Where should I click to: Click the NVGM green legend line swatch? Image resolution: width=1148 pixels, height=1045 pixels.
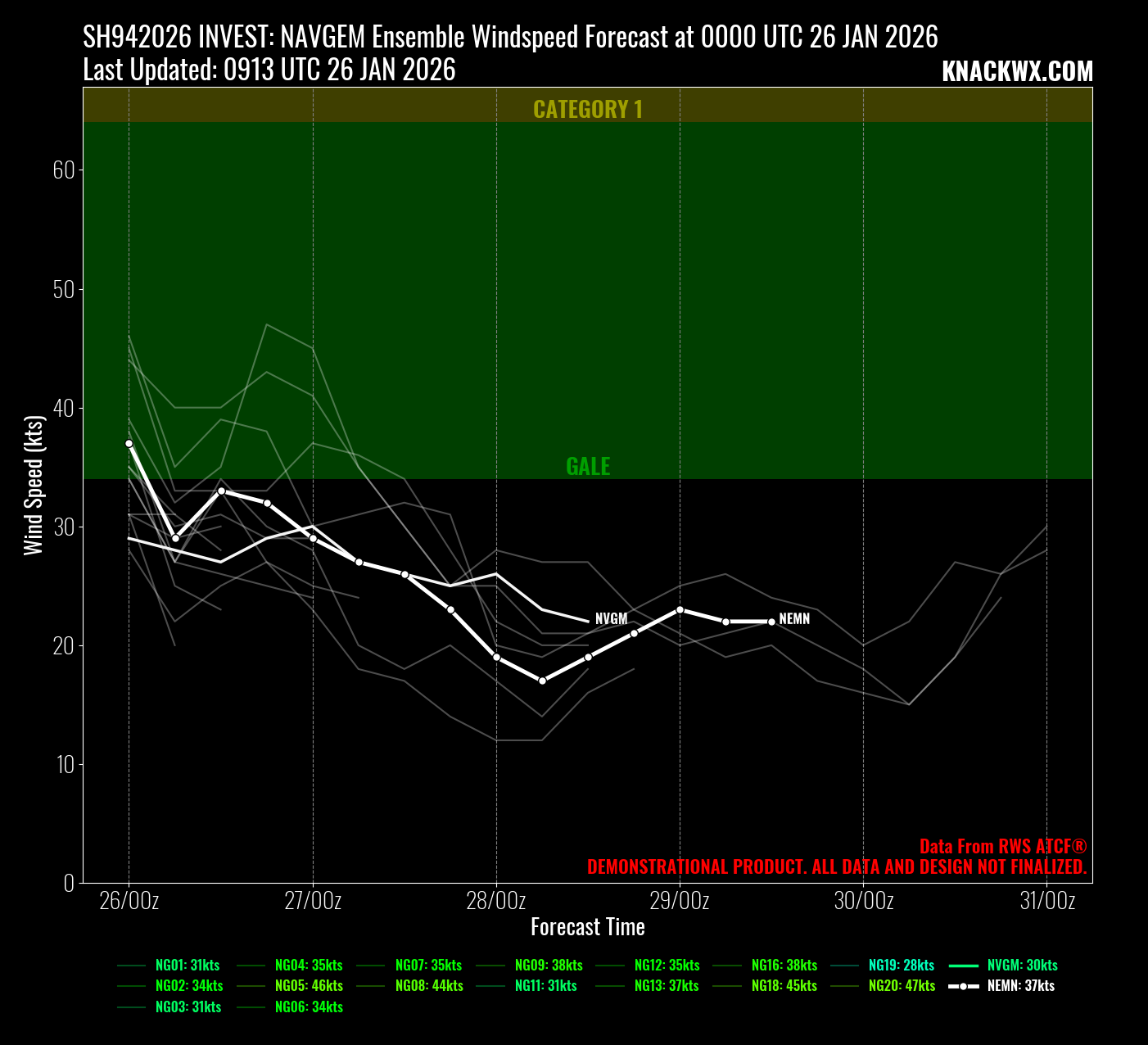click(x=963, y=966)
